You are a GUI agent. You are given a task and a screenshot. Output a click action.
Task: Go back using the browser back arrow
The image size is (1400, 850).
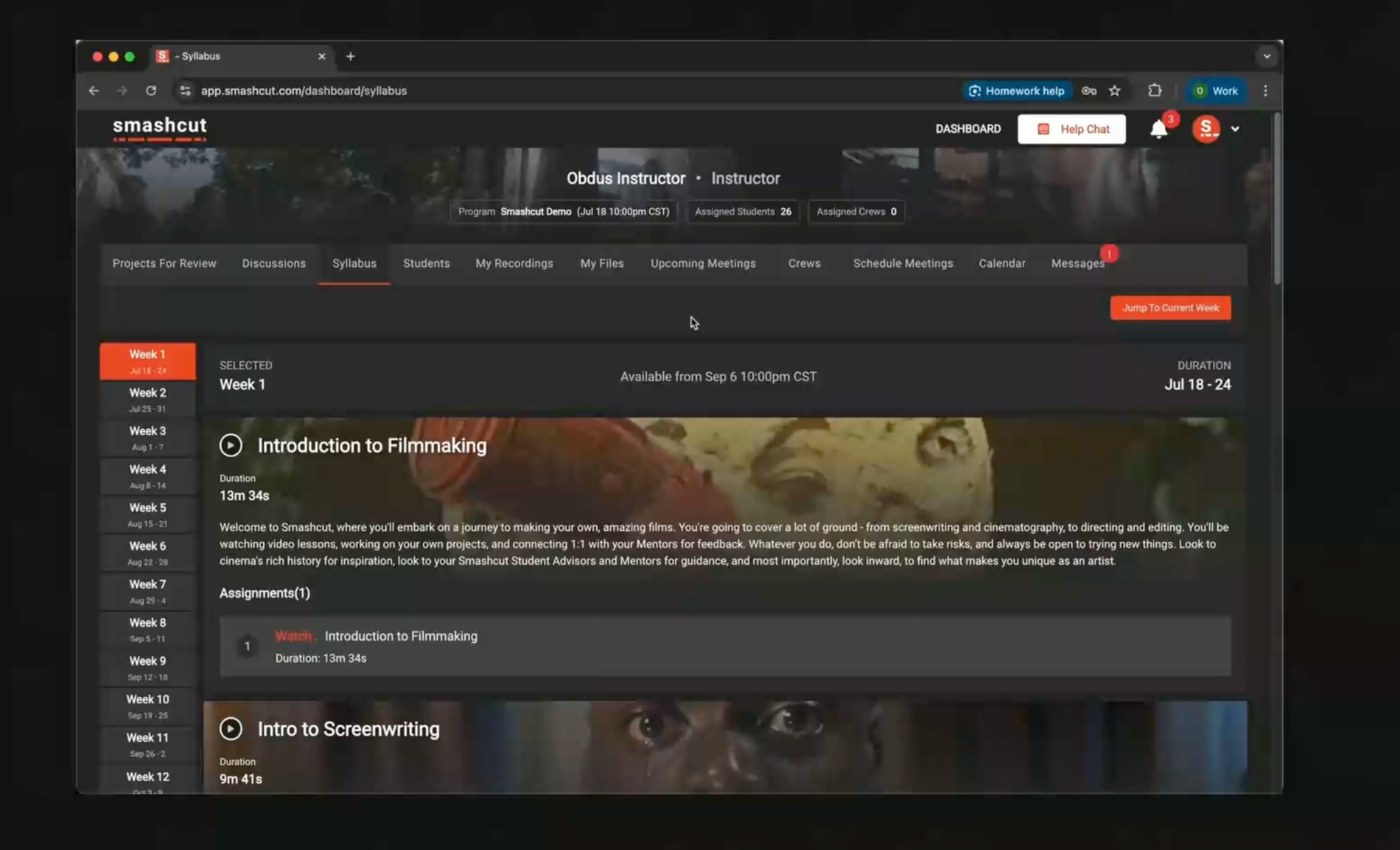94,91
